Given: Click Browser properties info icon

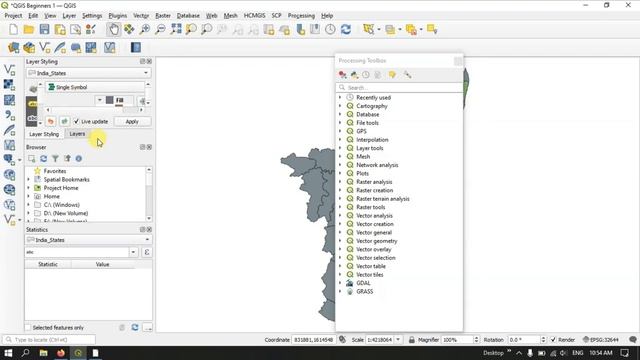Looking at the screenshot, I should coord(78,158).
